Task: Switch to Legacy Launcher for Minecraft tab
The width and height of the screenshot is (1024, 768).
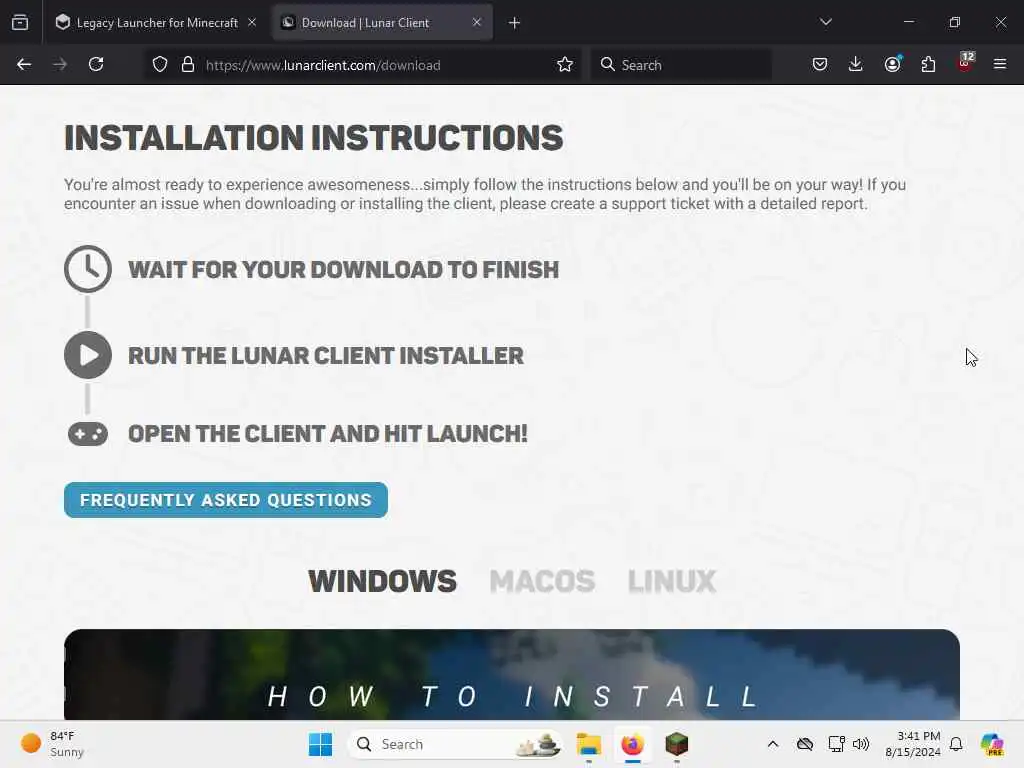Action: point(157,23)
